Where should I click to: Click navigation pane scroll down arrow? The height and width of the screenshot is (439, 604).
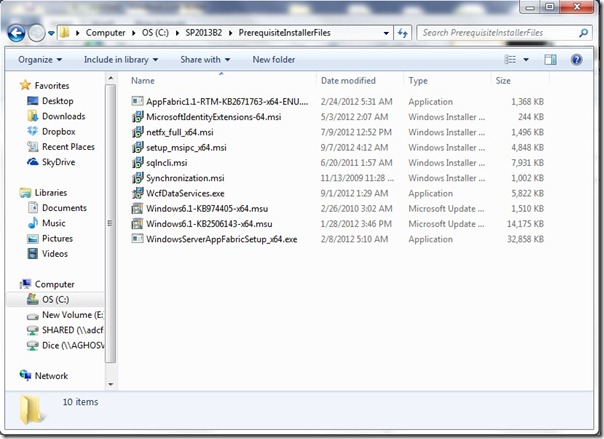[111, 384]
